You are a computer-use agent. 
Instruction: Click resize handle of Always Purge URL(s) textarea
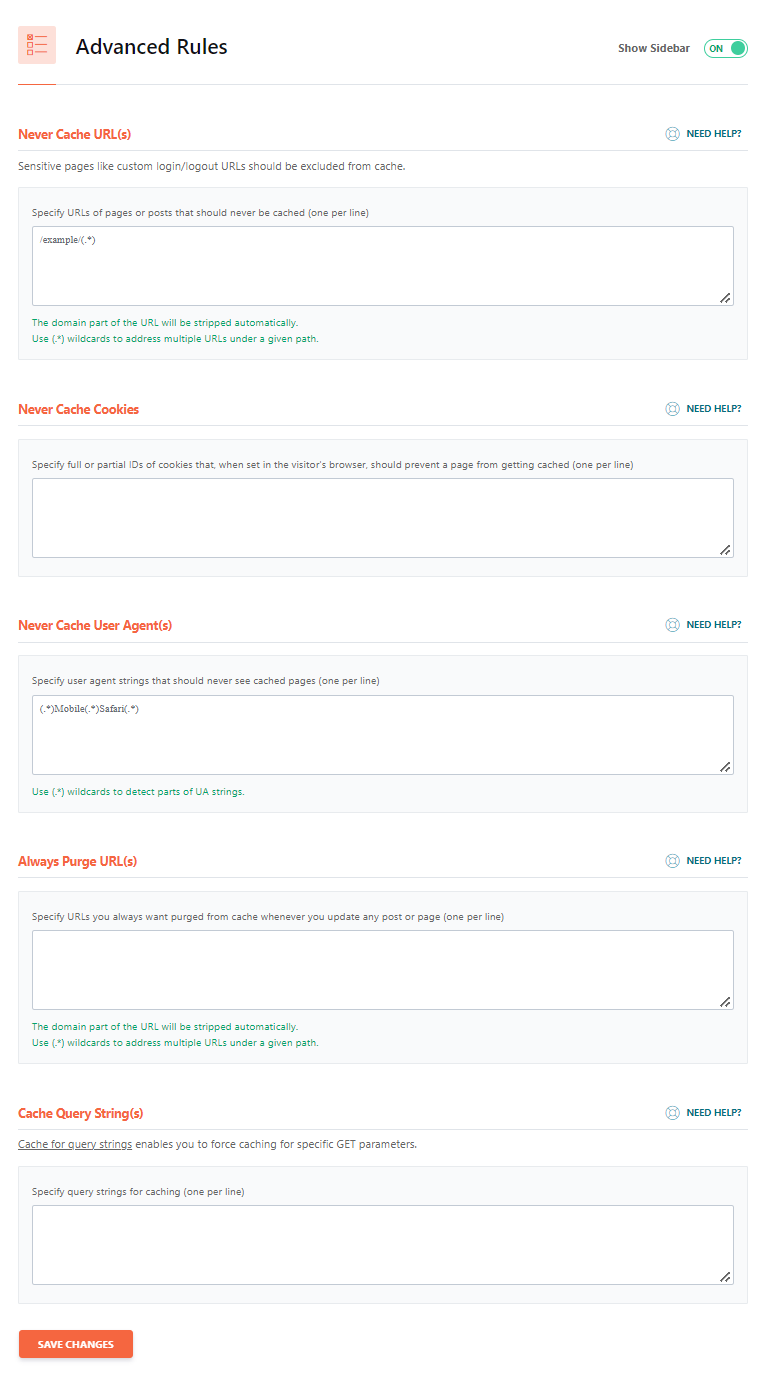[x=726, y=1002]
